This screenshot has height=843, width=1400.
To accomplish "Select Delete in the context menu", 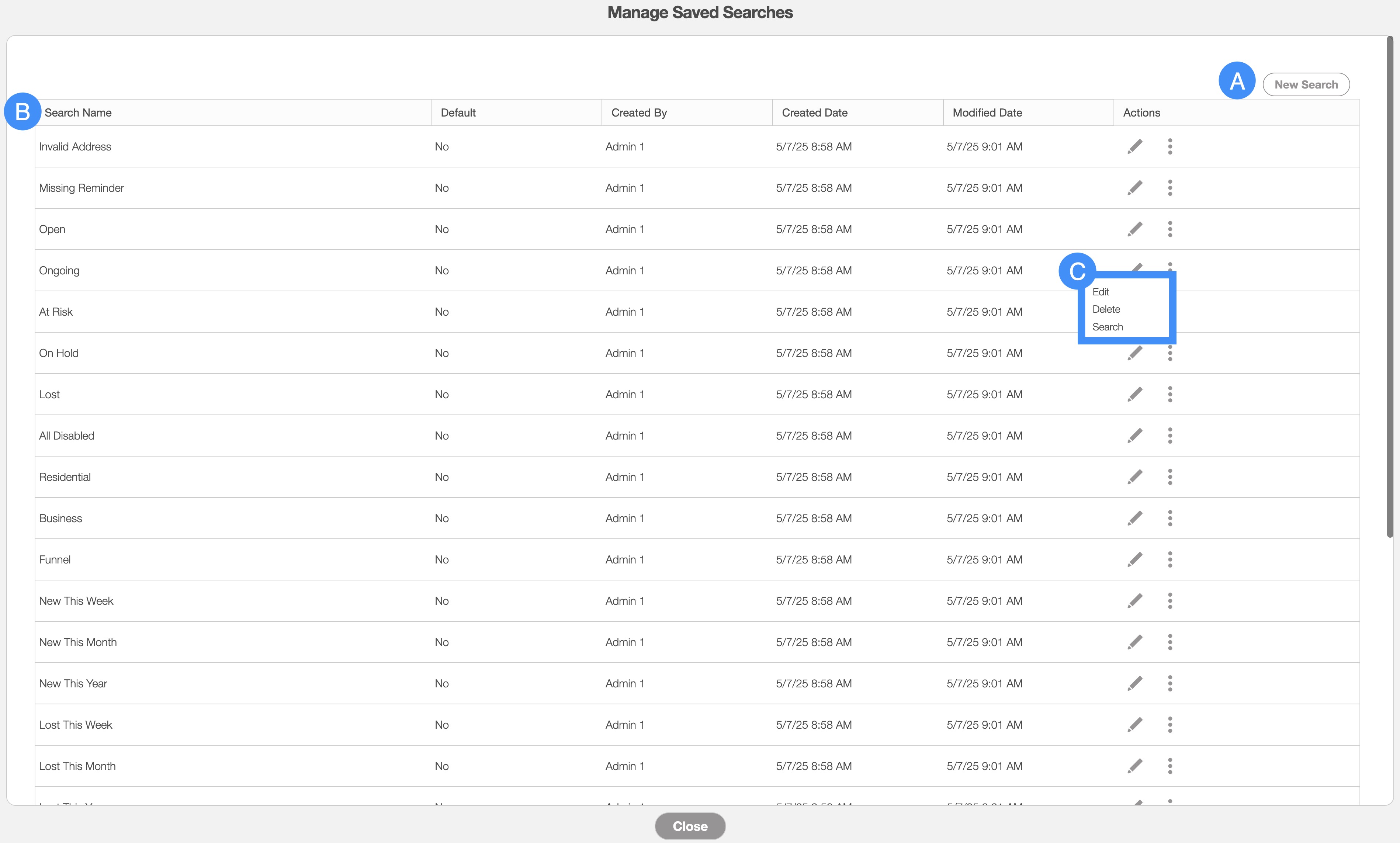I will point(1106,310).
